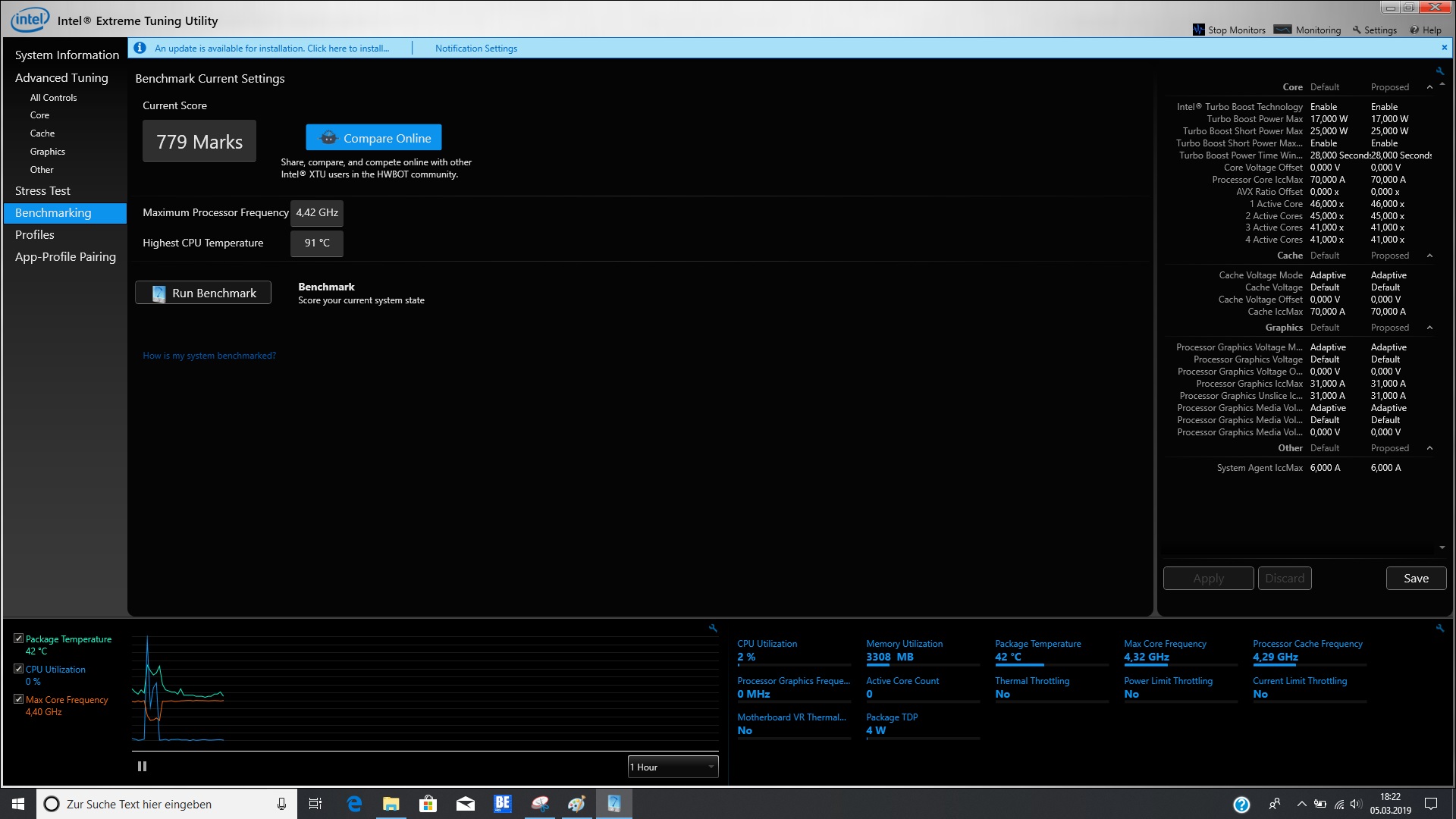The height and width of the screenshot is (819, 1456).
Task: Open Snipping Tool from taskbar
Action: pos(540,804)
